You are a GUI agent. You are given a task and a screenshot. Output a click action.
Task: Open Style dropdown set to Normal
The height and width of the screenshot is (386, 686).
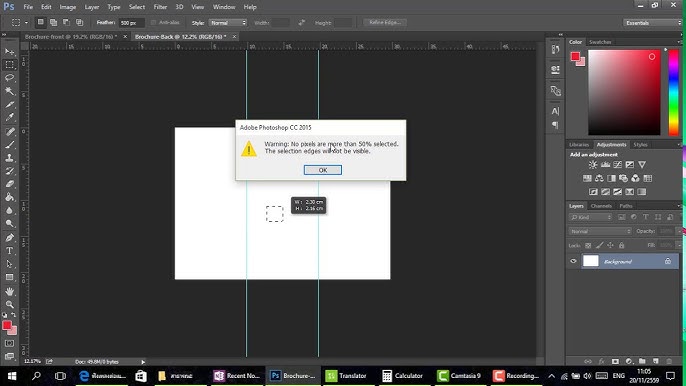click(228, 23)
